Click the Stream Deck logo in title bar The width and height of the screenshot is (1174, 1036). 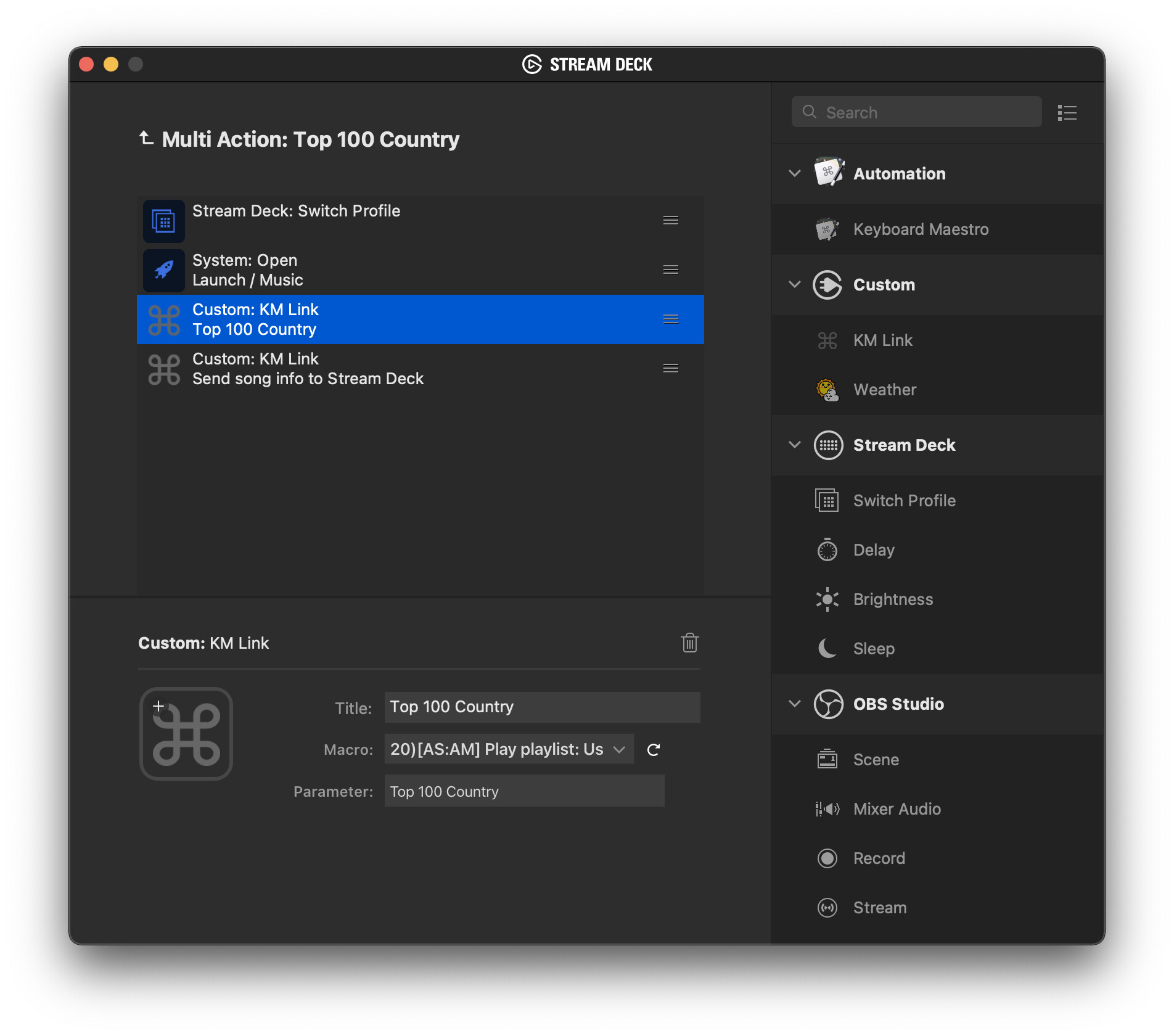(x=532, y=64)
